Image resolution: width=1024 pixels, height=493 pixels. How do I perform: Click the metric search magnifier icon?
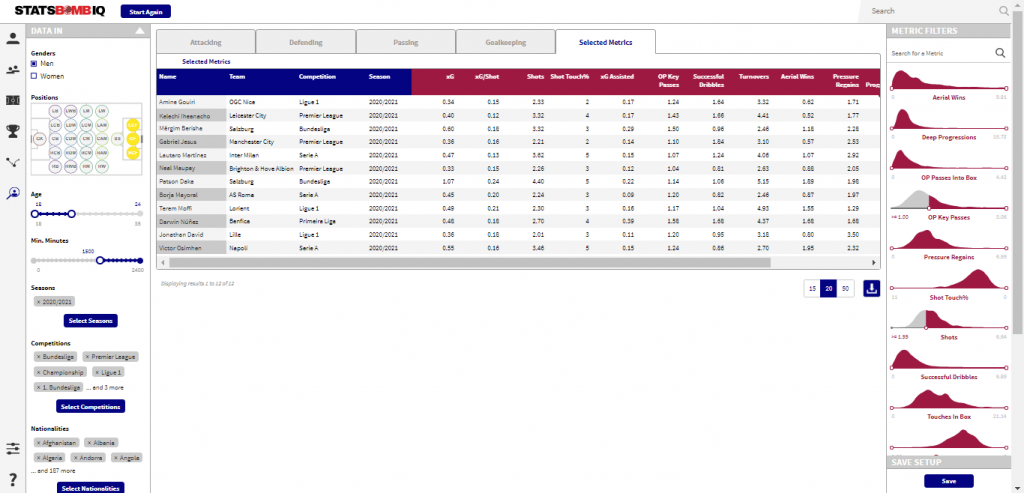(1000, 53)
